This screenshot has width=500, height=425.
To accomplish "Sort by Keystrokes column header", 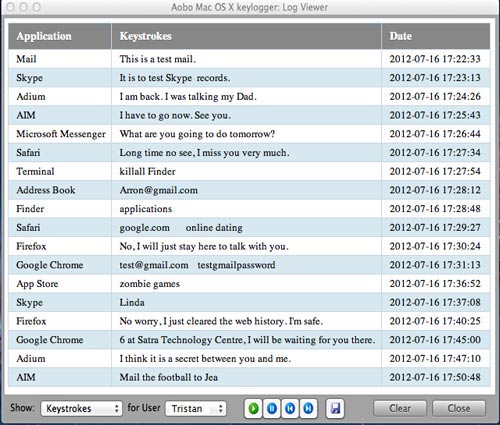I will 246,36.
